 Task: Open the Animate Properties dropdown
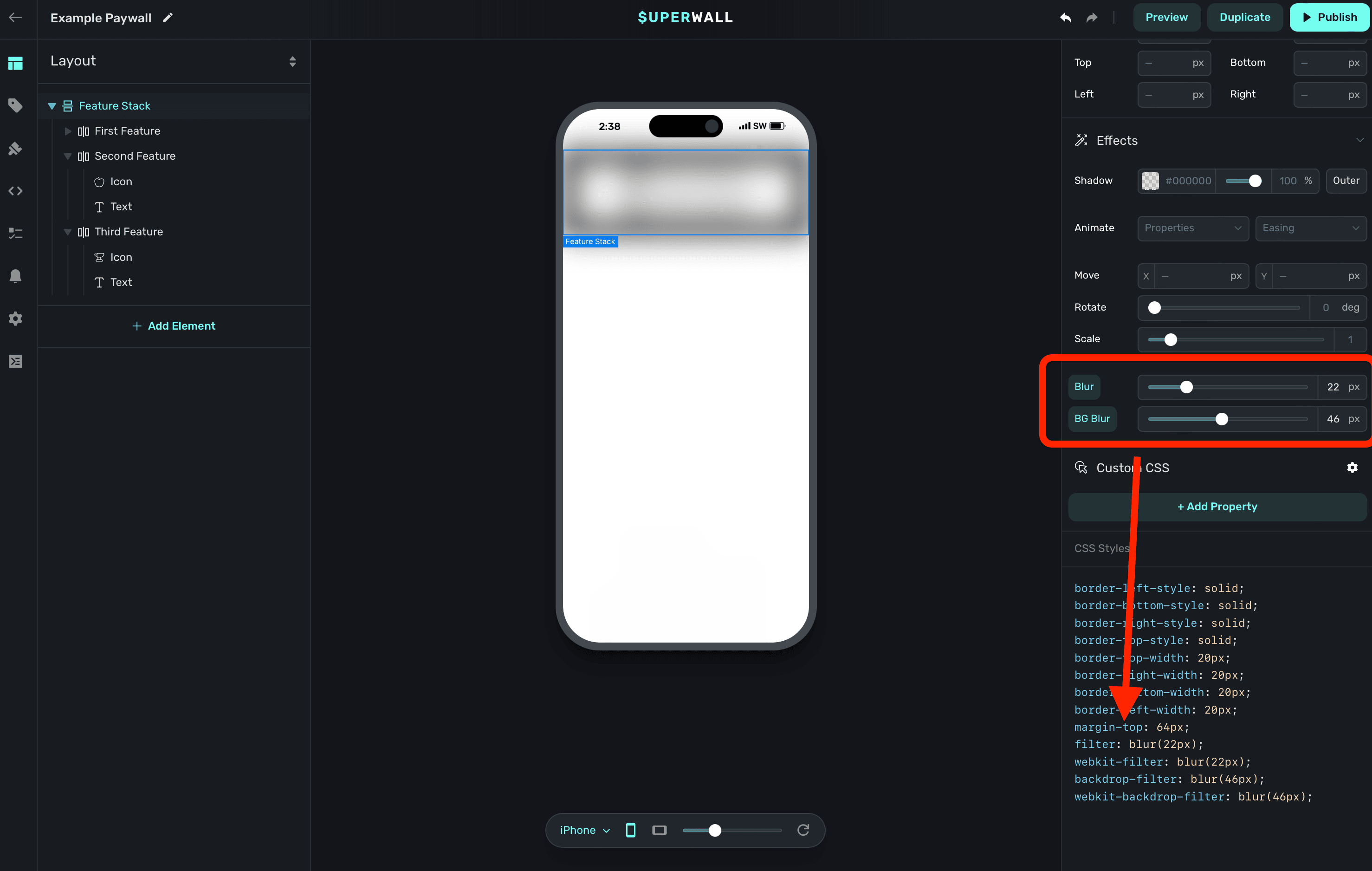coord(1192,228)
